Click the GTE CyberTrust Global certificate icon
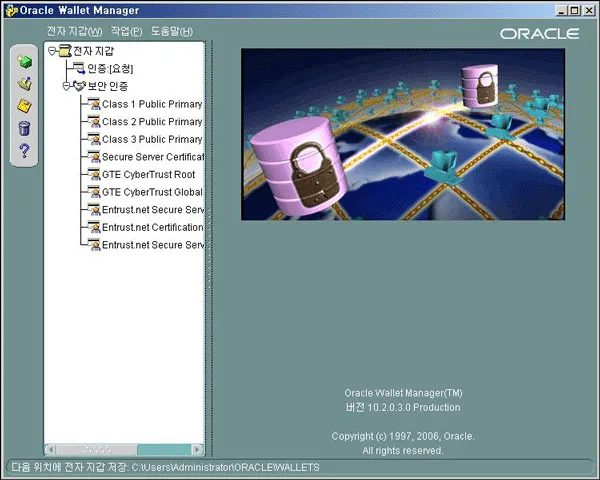This screenshot has width=600, height=480. (94, 192)
